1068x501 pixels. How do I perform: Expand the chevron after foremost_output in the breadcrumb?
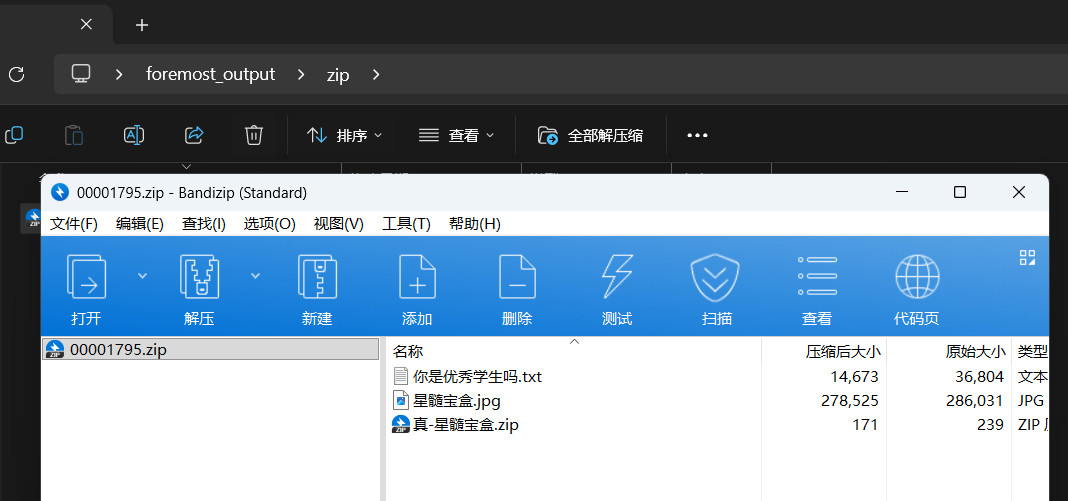point(301,74)
